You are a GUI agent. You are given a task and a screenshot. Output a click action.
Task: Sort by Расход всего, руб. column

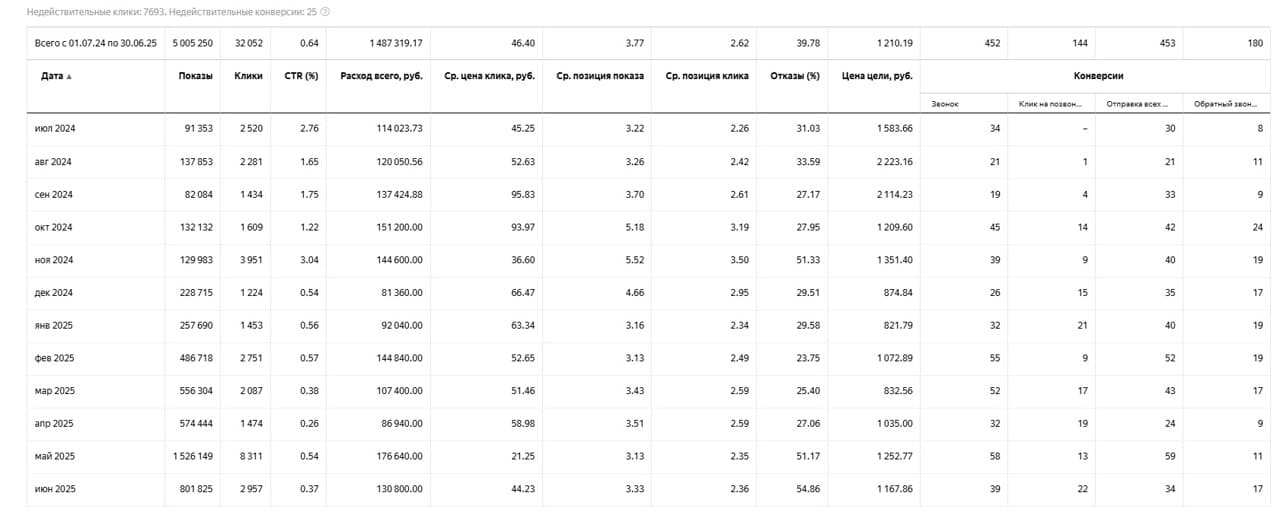[x=381, y=76]
